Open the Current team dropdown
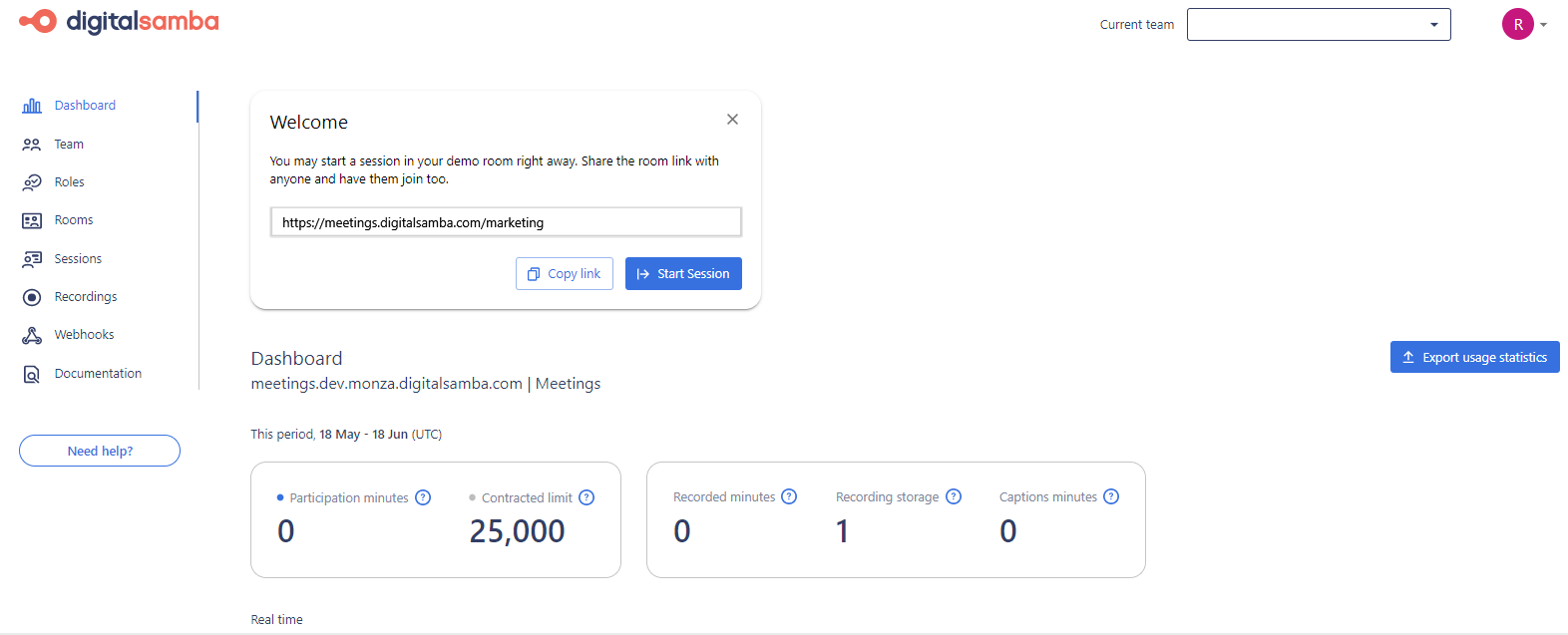 1318,25
